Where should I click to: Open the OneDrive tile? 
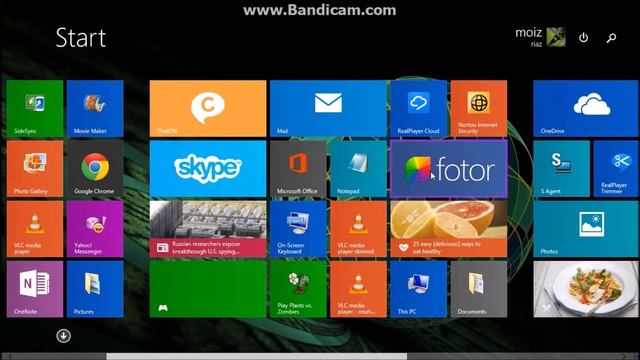(586, 109)
